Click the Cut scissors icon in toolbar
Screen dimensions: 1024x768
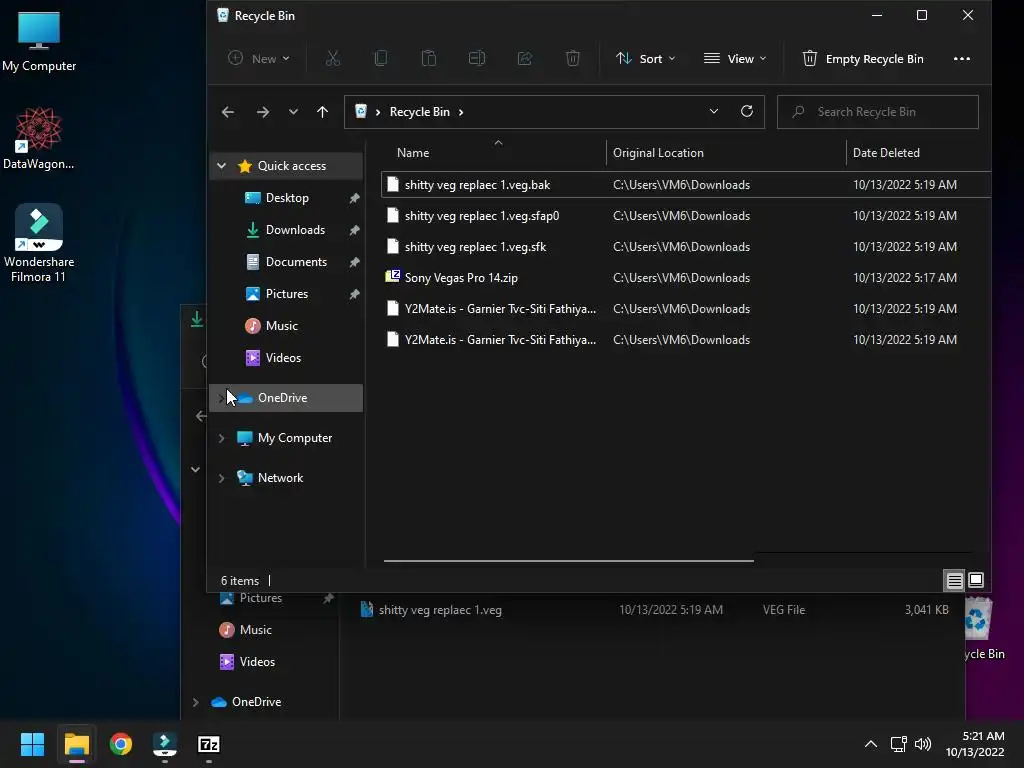click(332, 59)
